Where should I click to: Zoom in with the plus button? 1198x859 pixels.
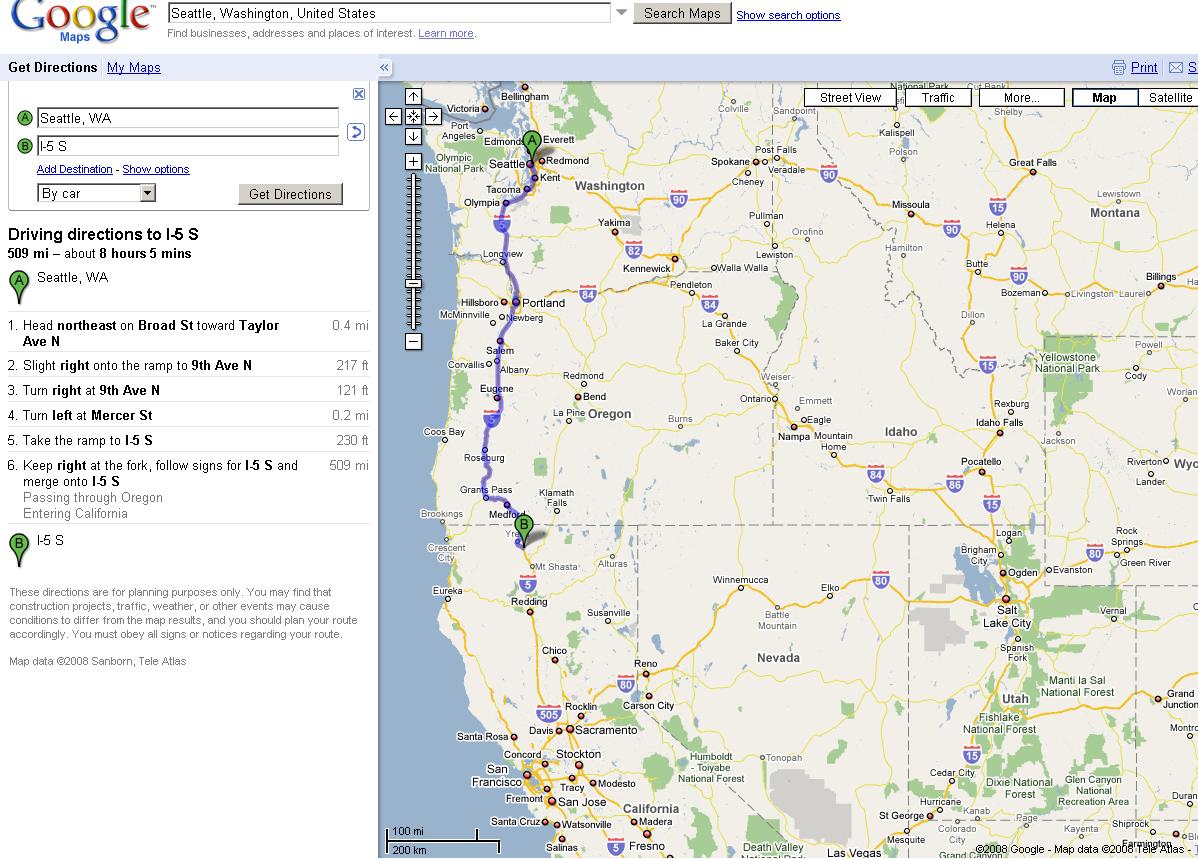413,162
